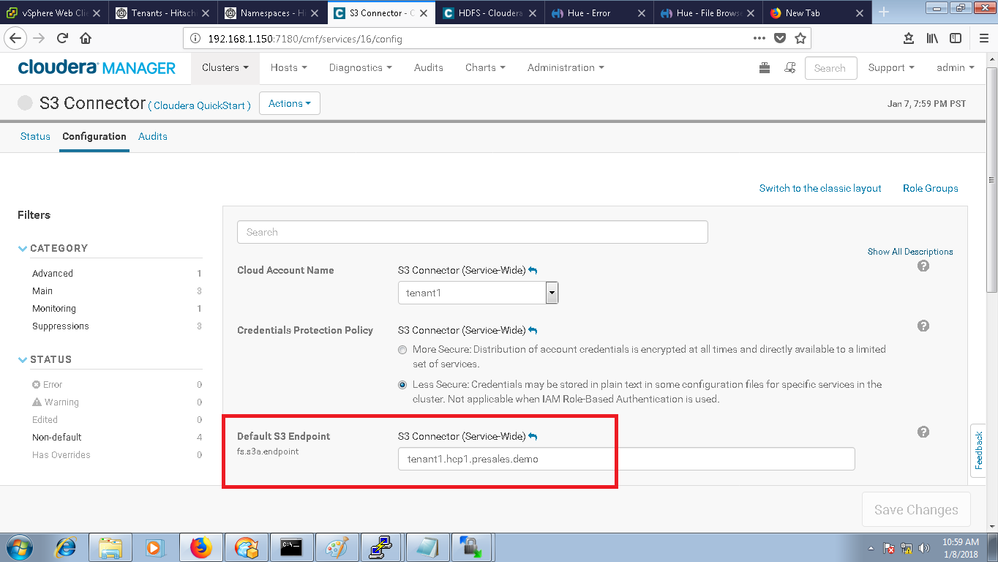998x562 pixels.
Task: Open the Feedback side tab
Action: 978,450
